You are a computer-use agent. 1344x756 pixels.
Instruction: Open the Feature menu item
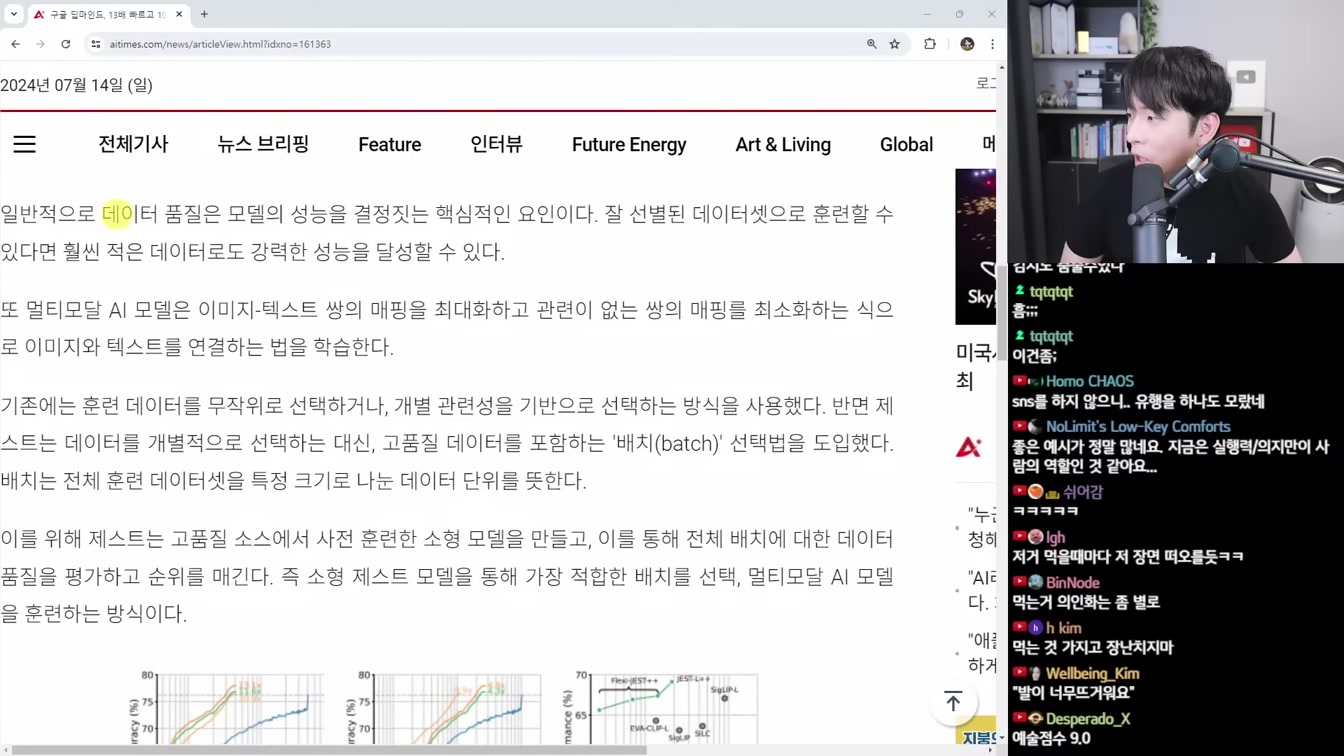tap(390, 145)
